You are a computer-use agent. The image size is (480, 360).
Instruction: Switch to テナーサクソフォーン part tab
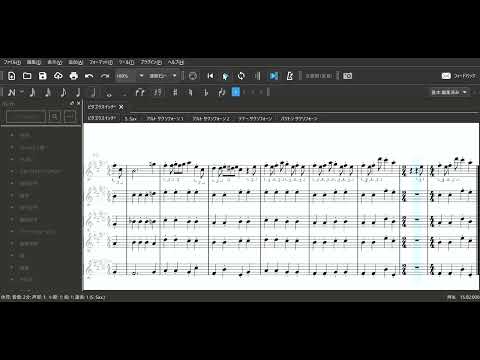(x=255, y=119)
